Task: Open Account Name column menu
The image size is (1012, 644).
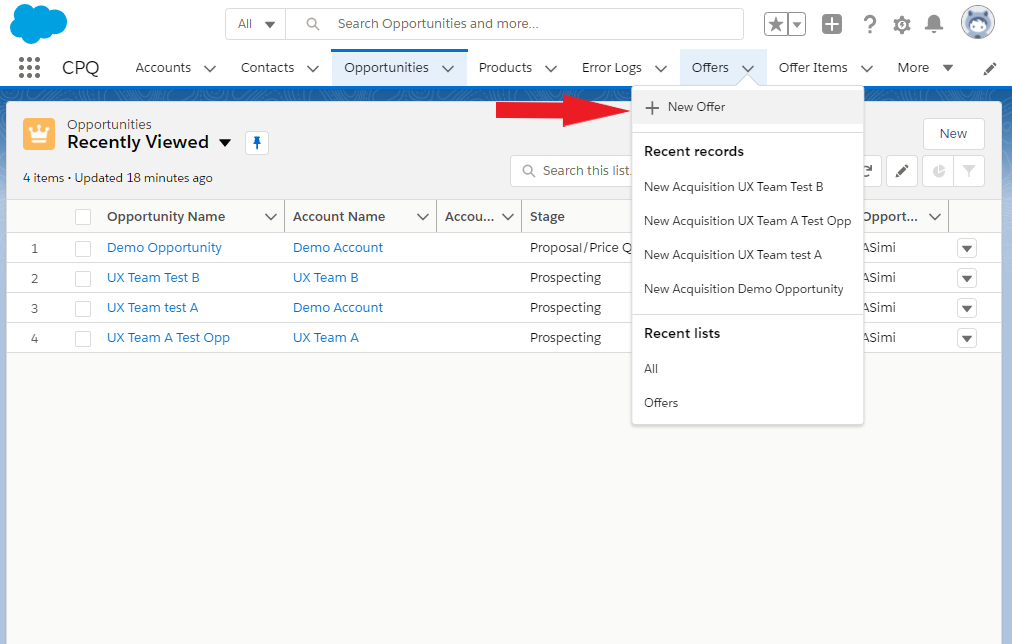Action: [x=423, y=217]
